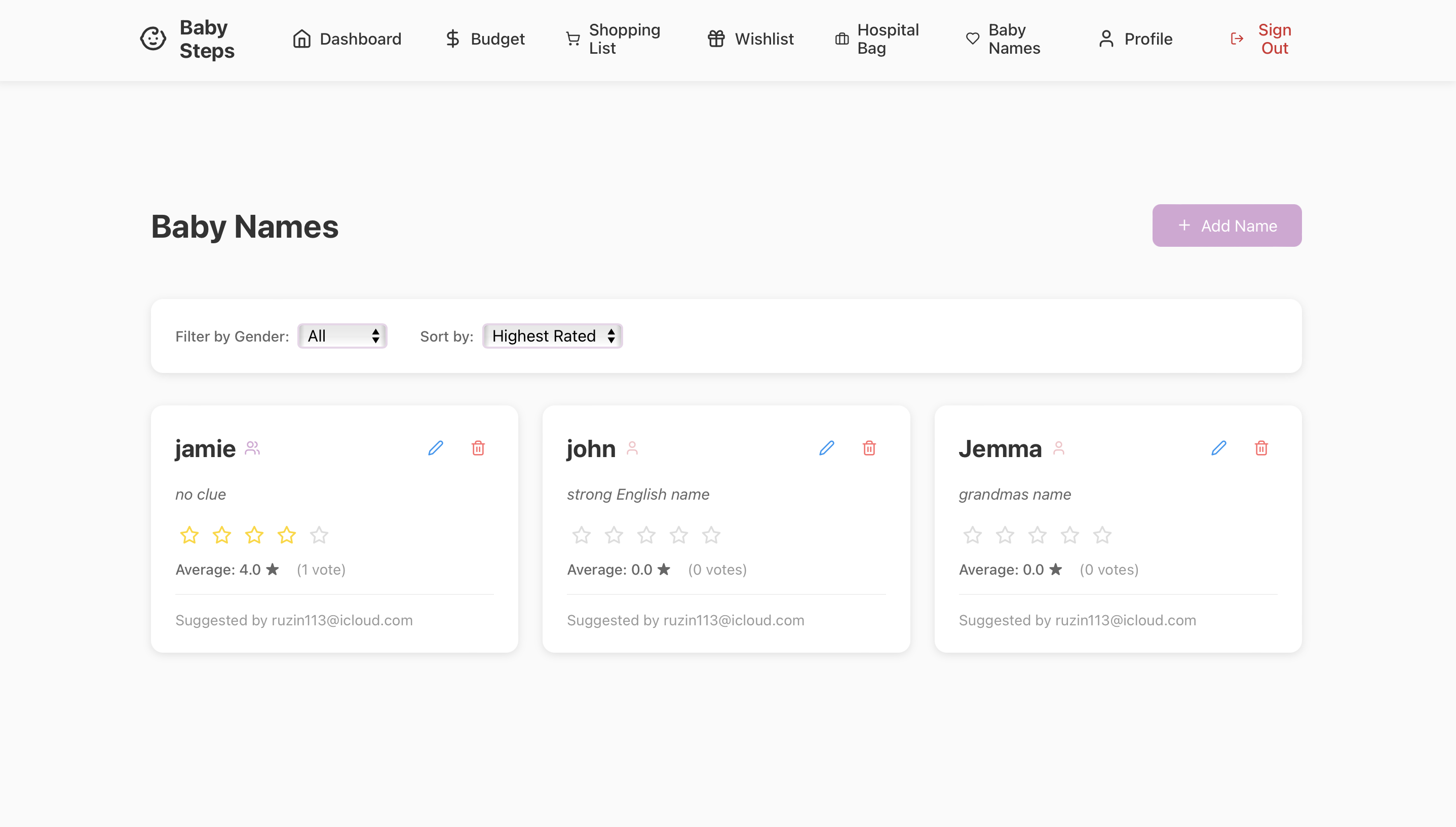
Task: Click the Baby Names heart icon
Action: click(973, 39)
